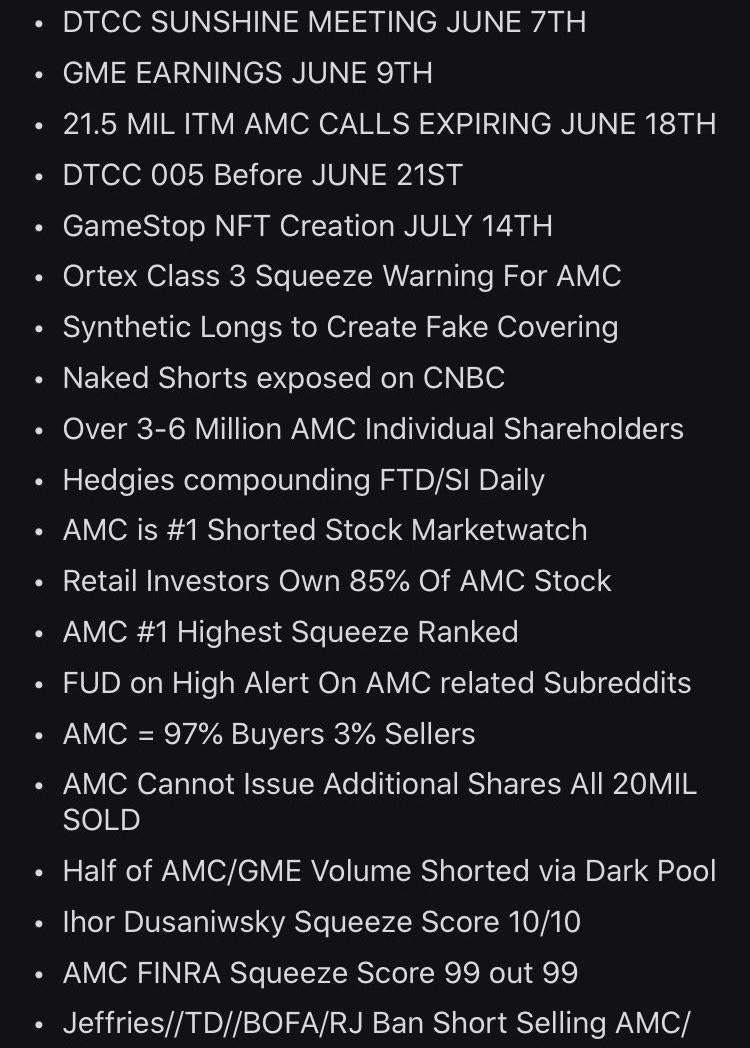The height and width of the screenshot is (1048, 750).
Task: Tap the 21.5 MIL ITM AMC Calls line
Action: (389, 124)
